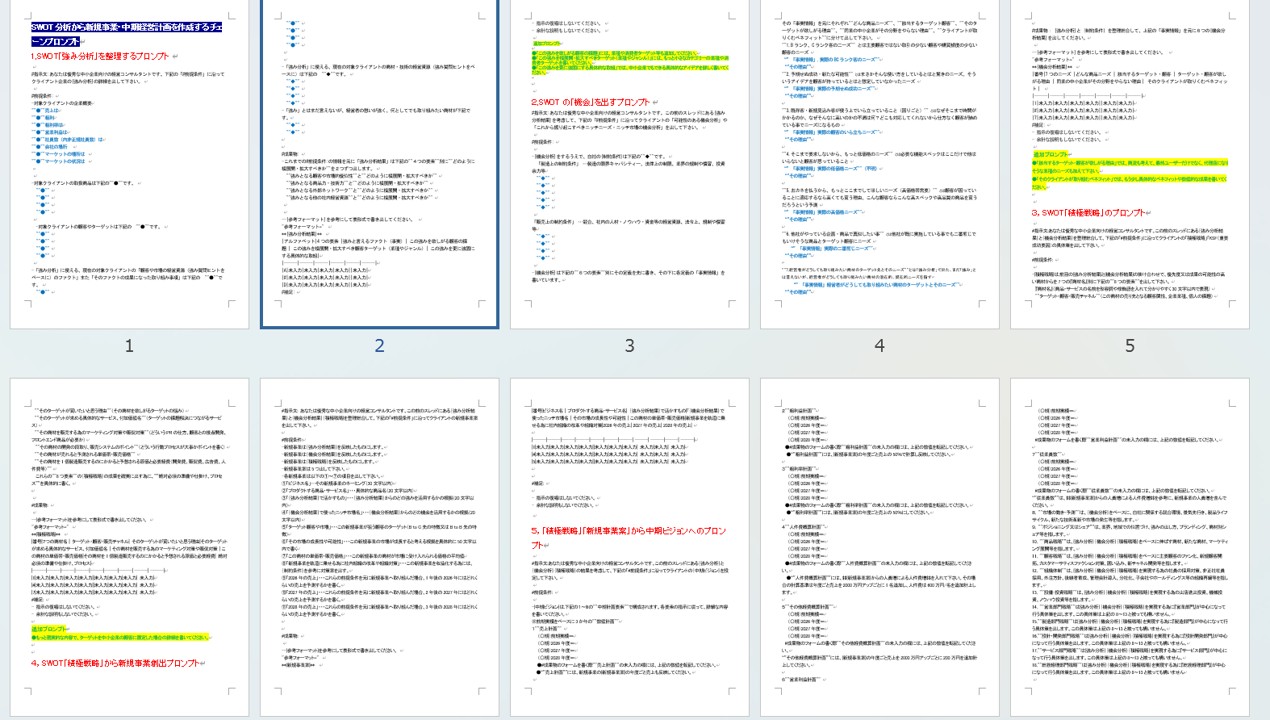Click red heading 1. SWOT「強み分析」を整理するプロンプト
Viewport: 1270px width, 720px height.
click(100, 57)
